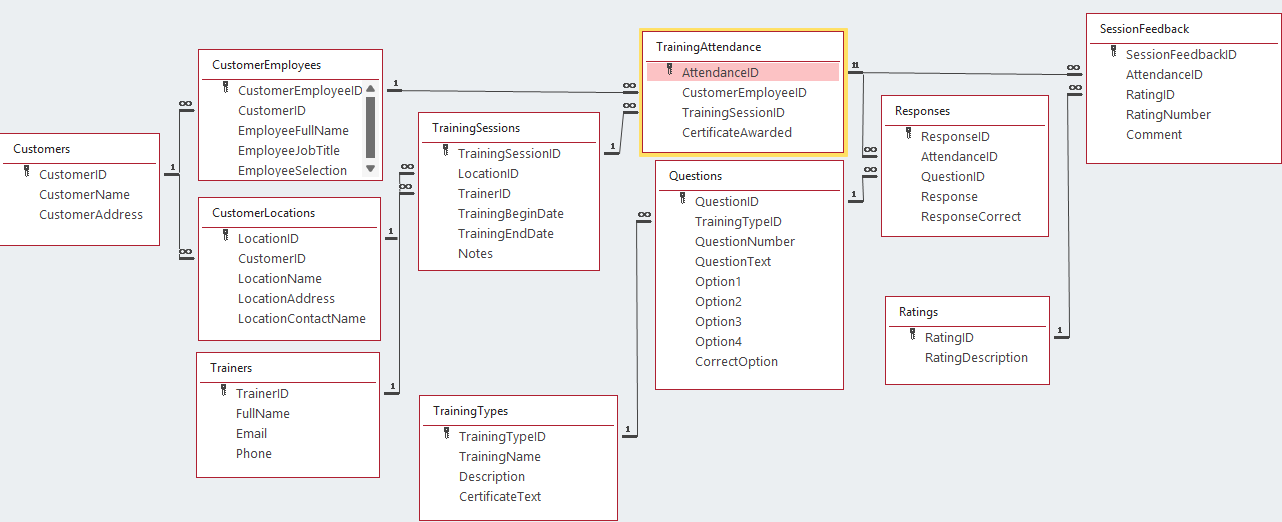Select RatingNumber field in SessionFeedback
The image size is (1282, 522).
point(1168,114)
